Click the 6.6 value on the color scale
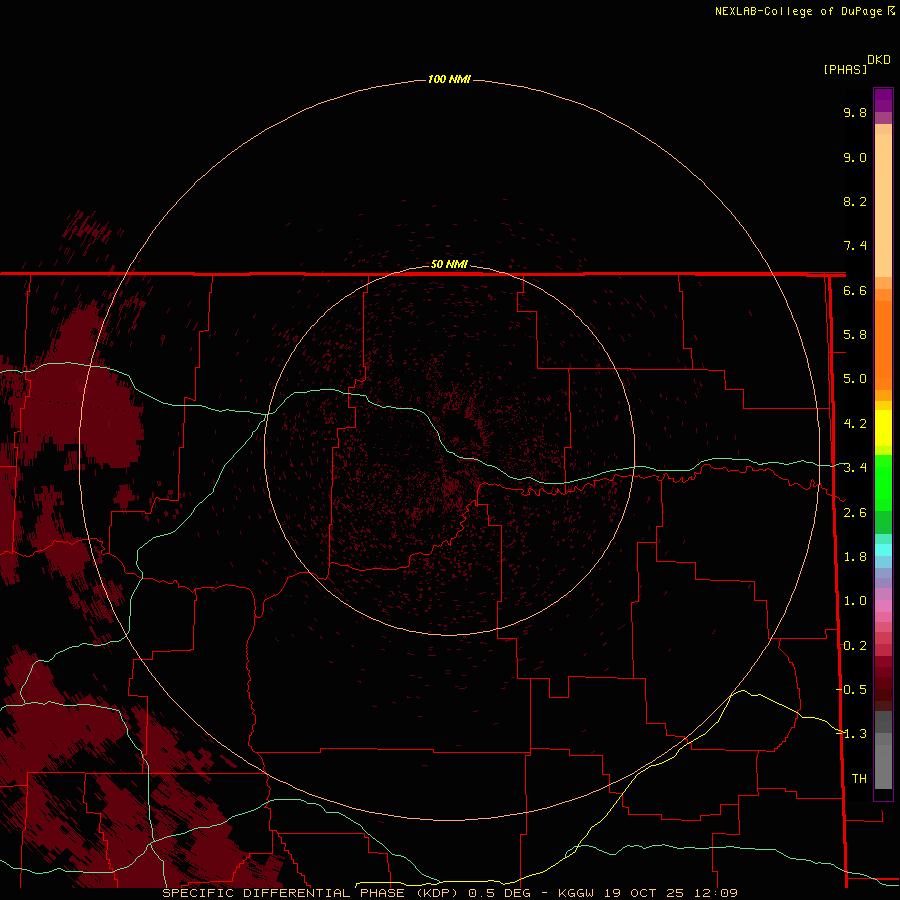900x900 pixels. [x=855, y=290]
